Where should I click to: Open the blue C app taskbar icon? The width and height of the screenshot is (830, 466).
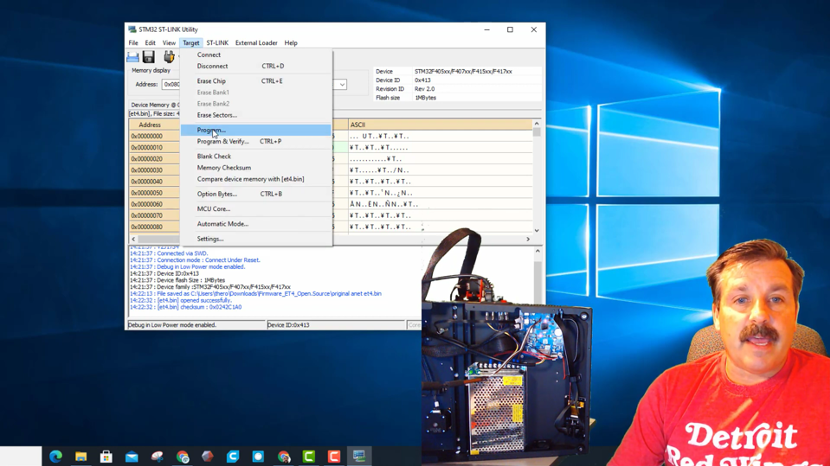[x=233, y=456]
